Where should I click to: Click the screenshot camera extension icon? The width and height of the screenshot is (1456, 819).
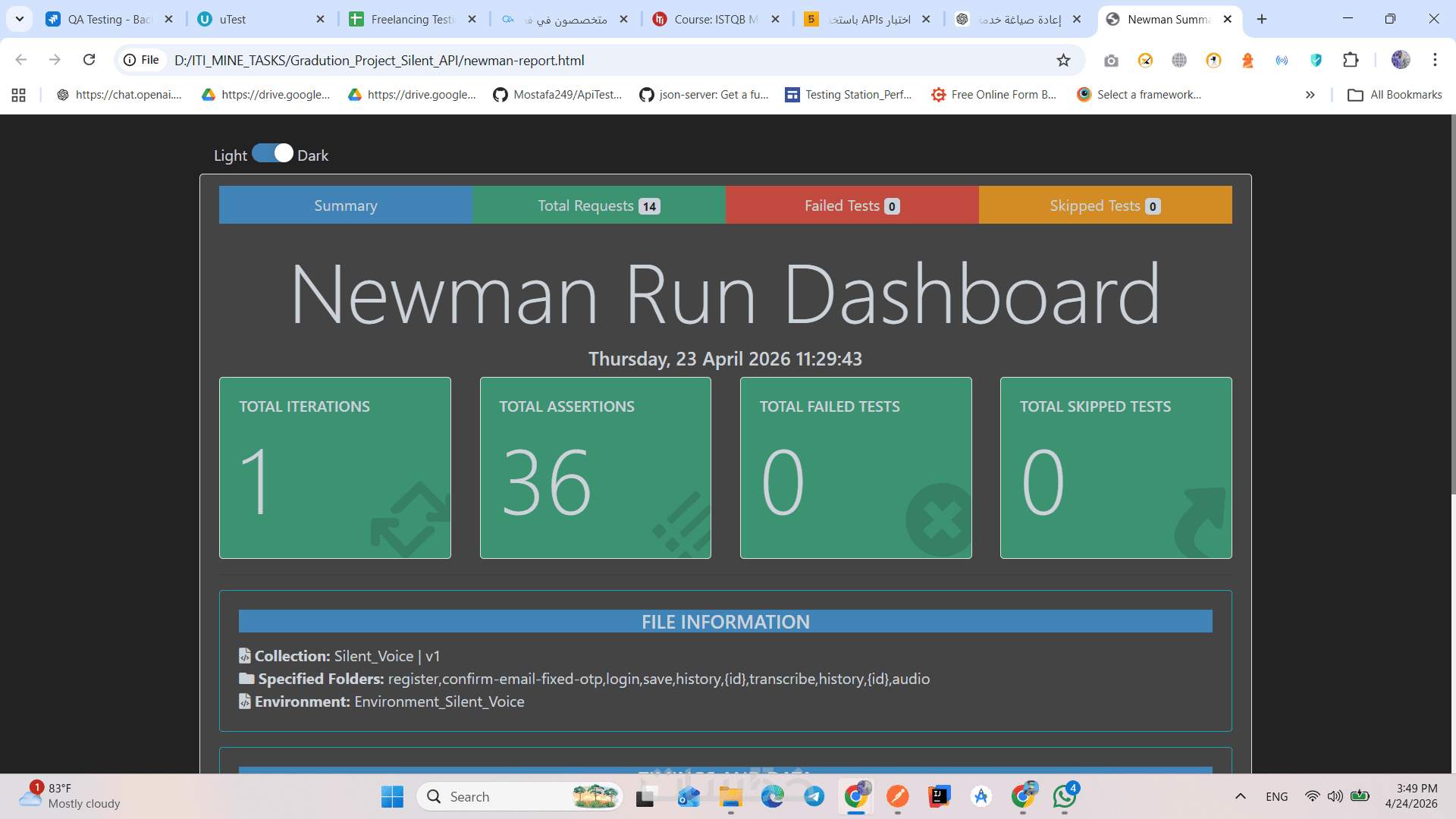point(1111,61)
